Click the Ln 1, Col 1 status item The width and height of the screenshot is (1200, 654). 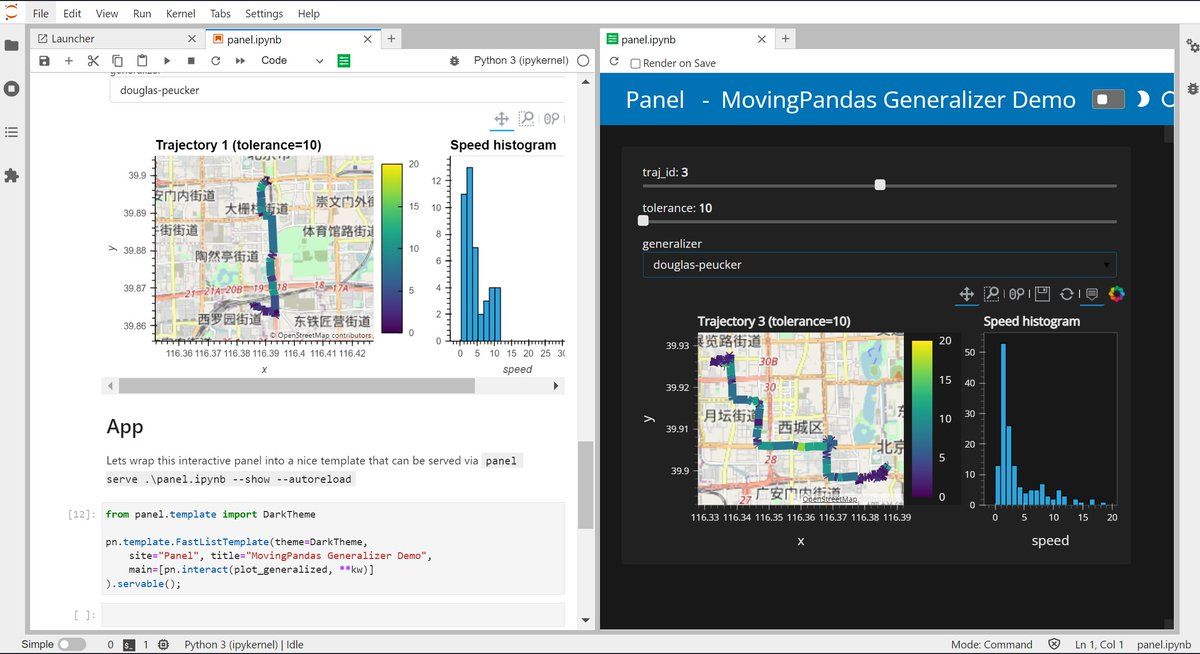1099,645
